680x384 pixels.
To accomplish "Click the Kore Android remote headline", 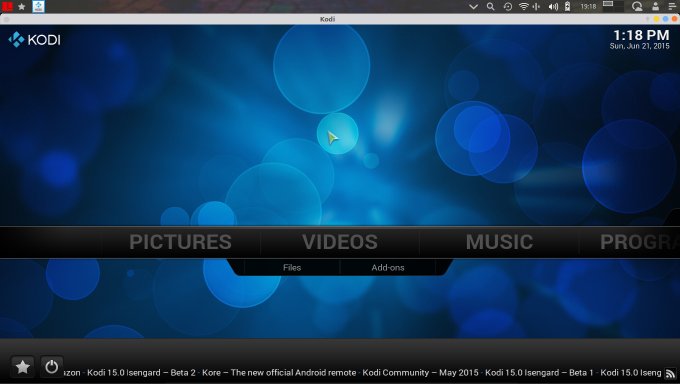I will coord(279,373).
